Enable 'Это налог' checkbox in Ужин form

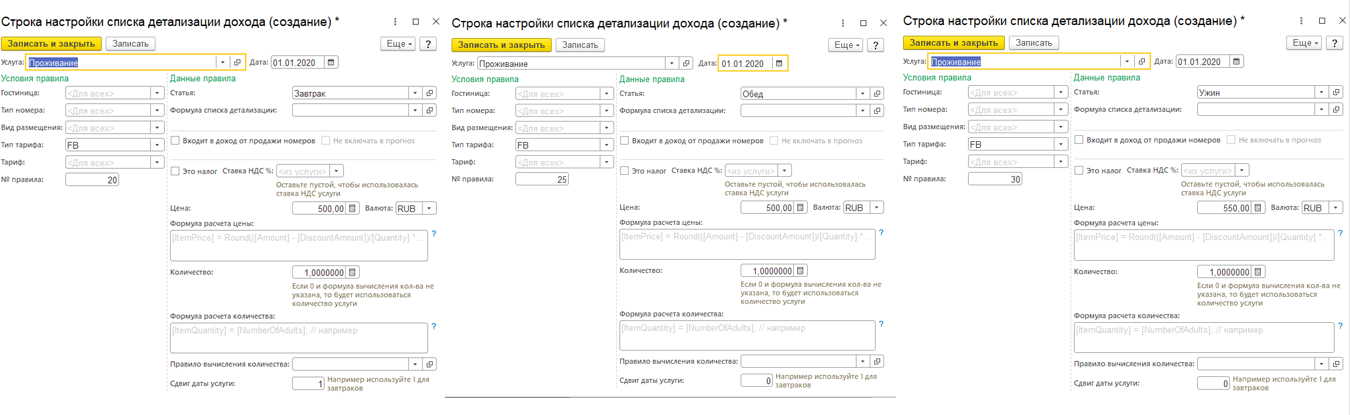click(x=1079, y=171)
